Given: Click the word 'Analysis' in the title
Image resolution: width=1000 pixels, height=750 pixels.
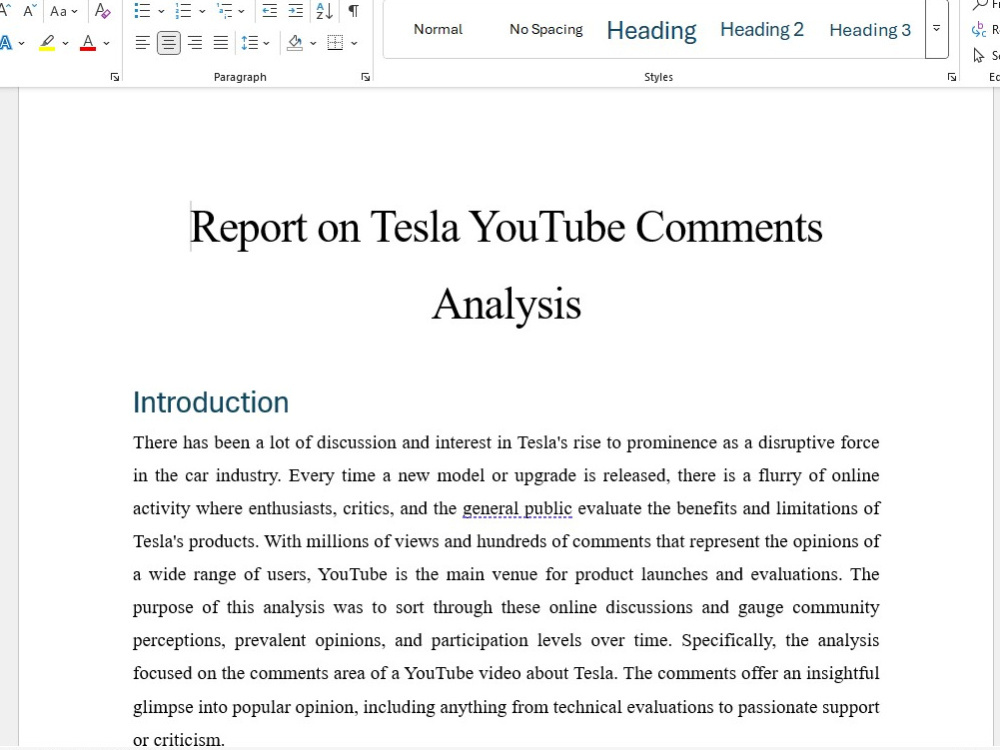Looking at the screenshot, I should (506, 304).
